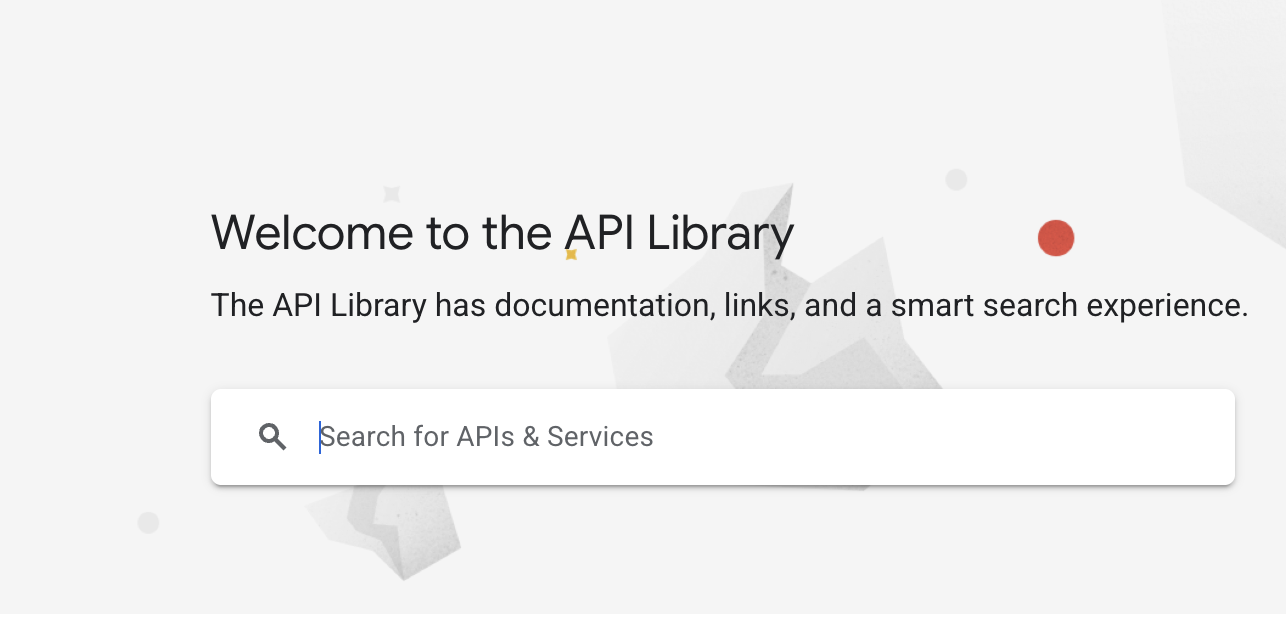Click the white strip below the gray banner

tap(643, 621)
